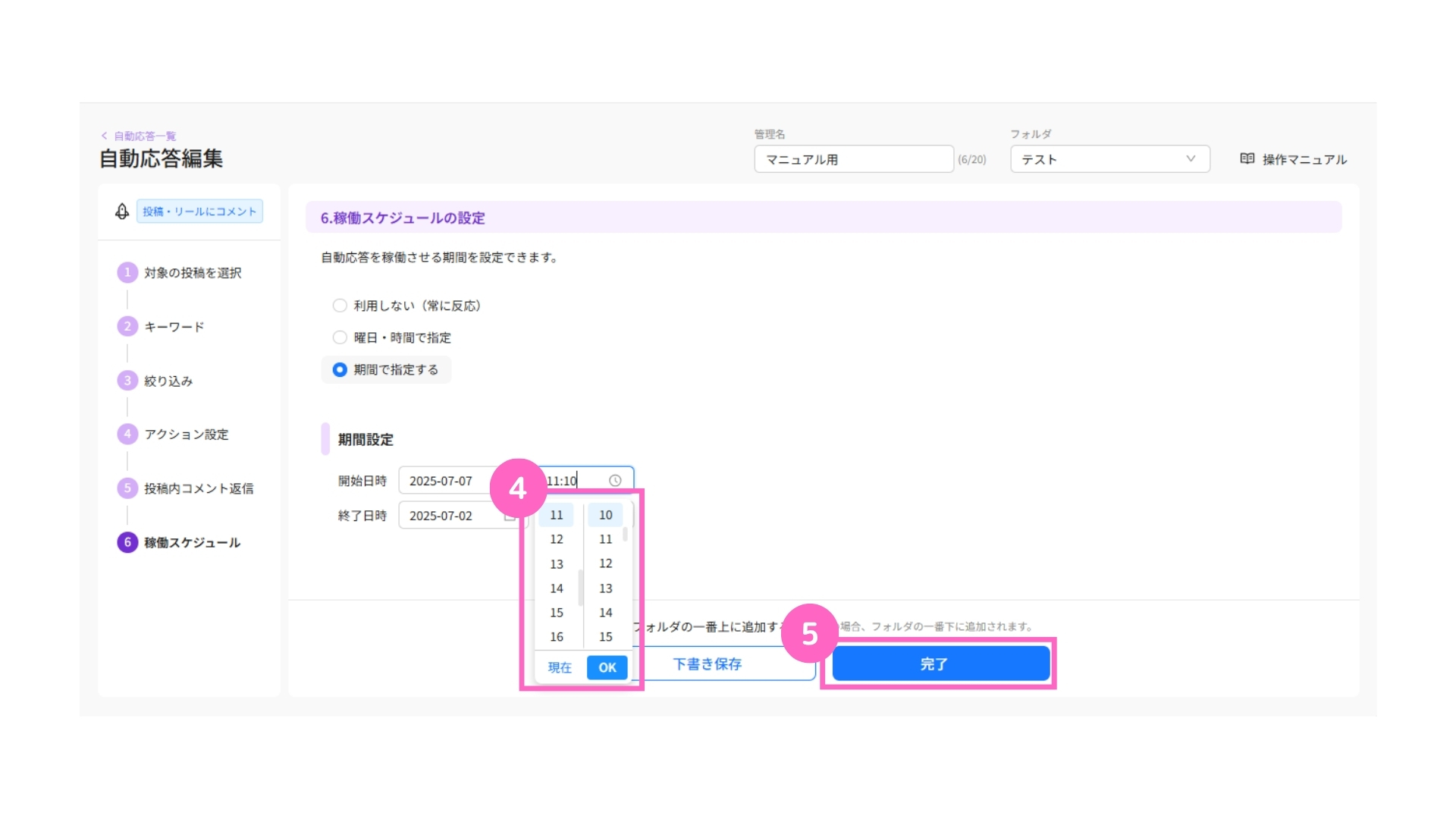
Task: Open step 6 稼働スケジュール
Action: point(180,542)
